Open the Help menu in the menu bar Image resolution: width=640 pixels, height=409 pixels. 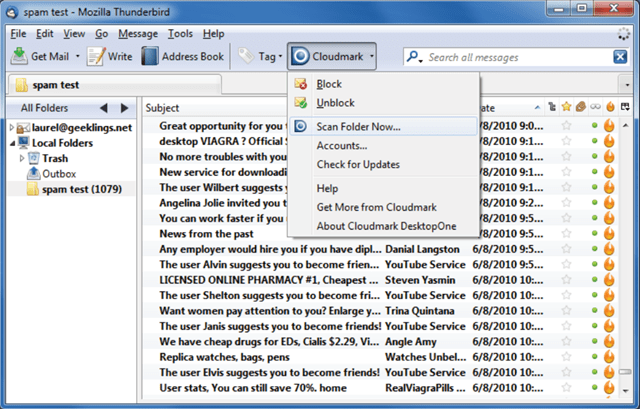[x=213, y=34]
